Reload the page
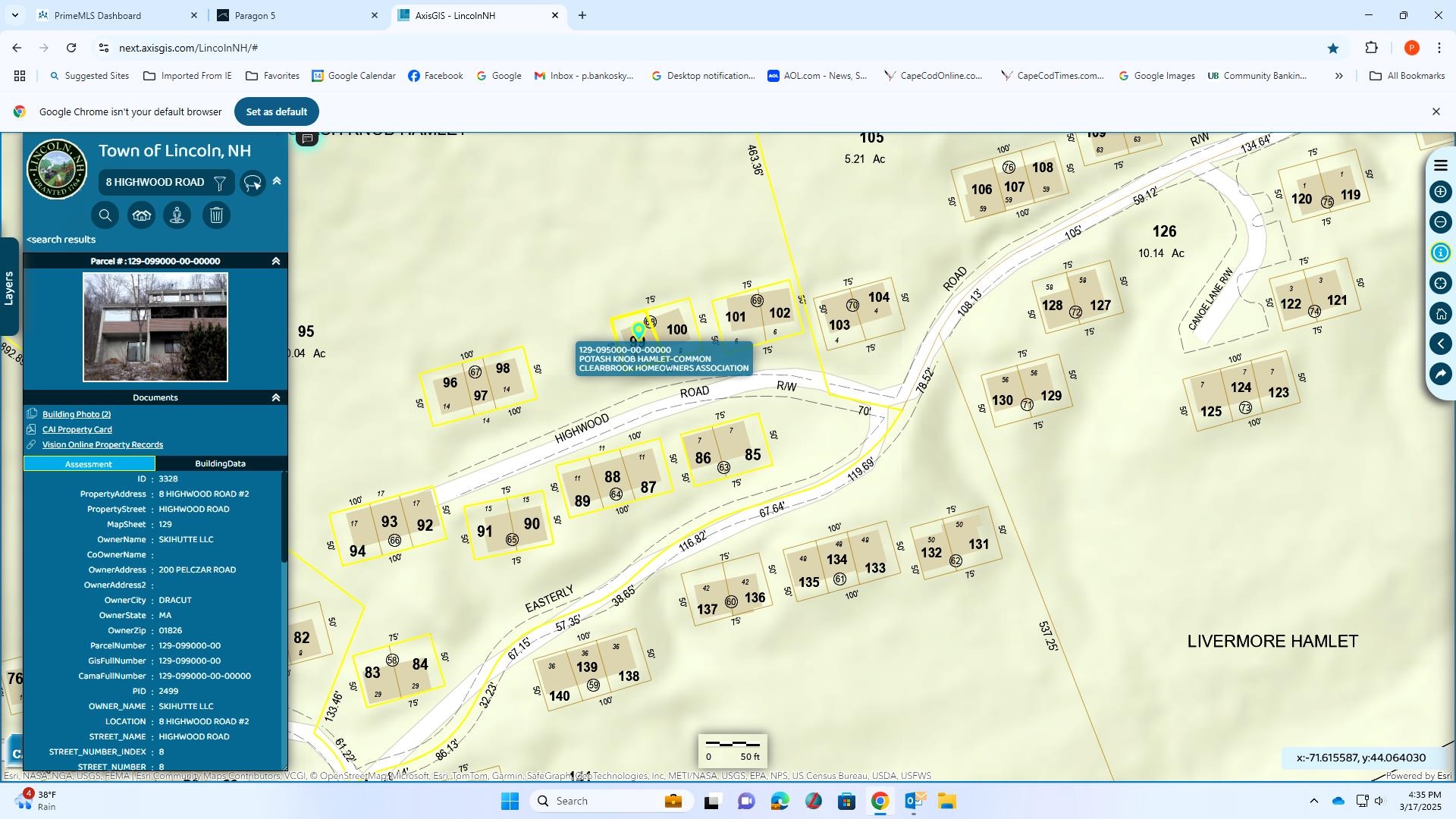The height and width of the screenshot is (819, 1456). (x=71, y=48)
